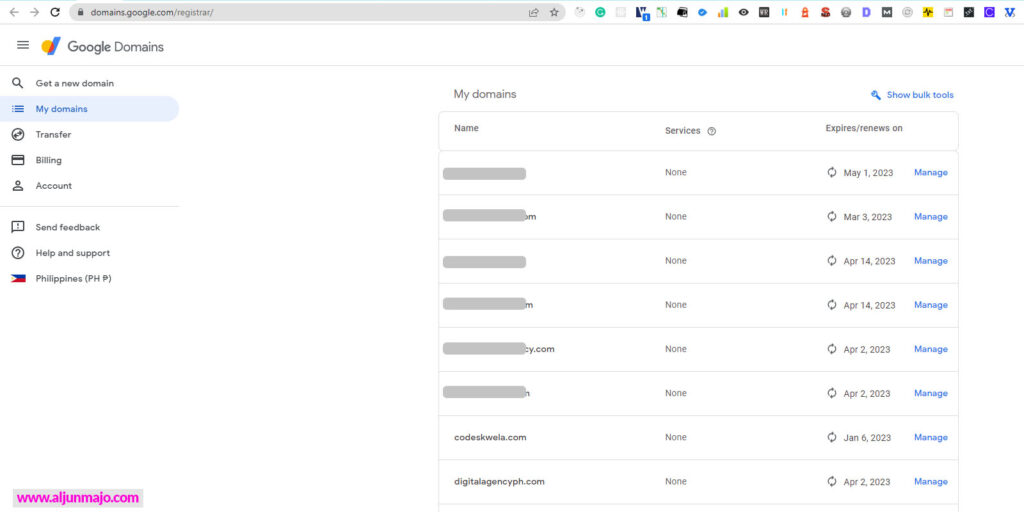Click the green Grammarly extension icon
This screenshot has width=1024, height=512.
pyautogui.click(x=600, y=12)
